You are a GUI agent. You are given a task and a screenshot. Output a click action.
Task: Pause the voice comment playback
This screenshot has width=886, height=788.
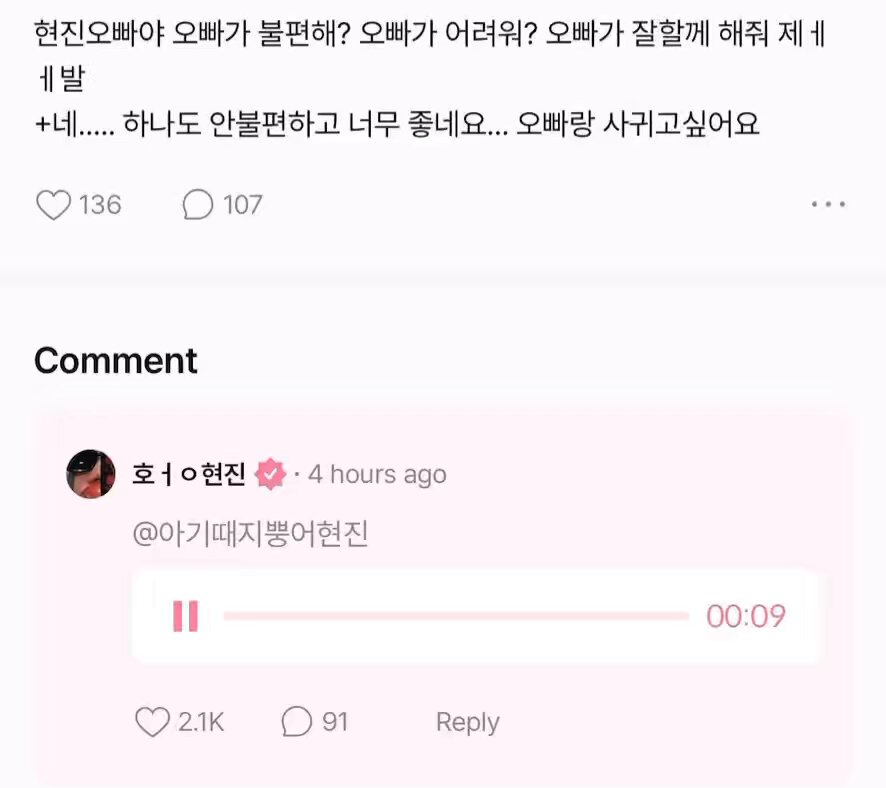185,616
